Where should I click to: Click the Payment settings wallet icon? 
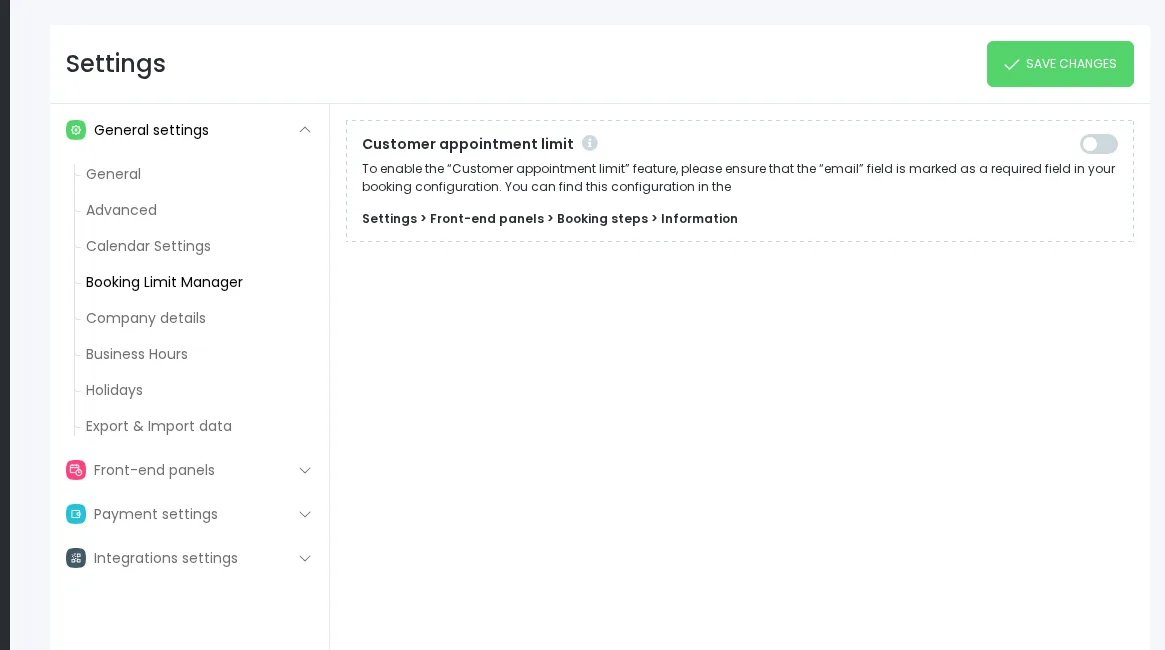[x=76, y=514]
